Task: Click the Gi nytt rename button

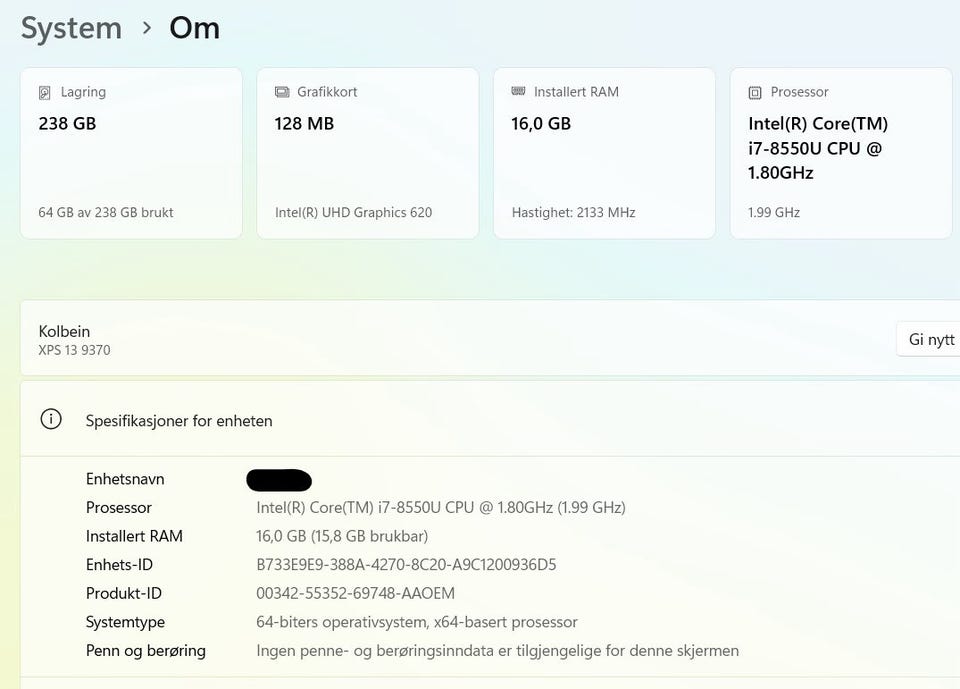Action: (928, 339)
